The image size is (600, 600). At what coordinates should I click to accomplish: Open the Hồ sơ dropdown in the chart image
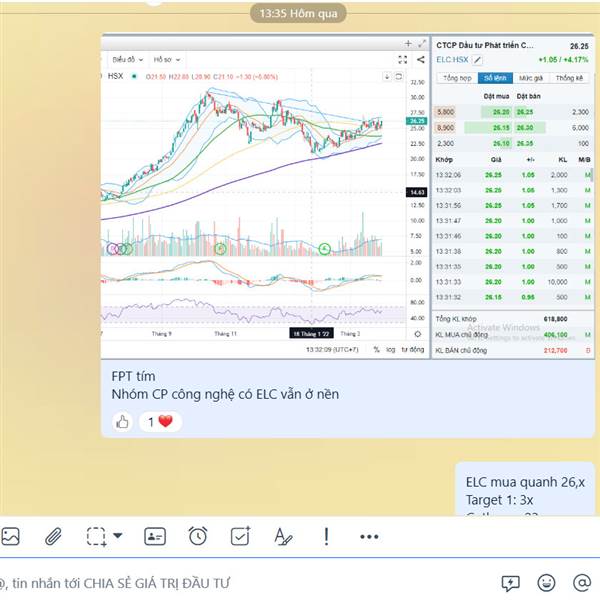(167, 60)
